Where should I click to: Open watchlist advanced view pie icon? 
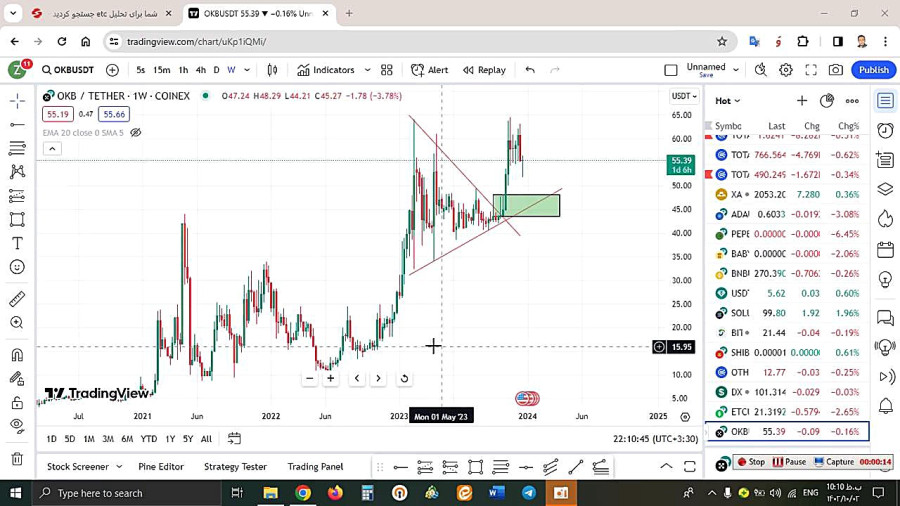coord(827,101)
